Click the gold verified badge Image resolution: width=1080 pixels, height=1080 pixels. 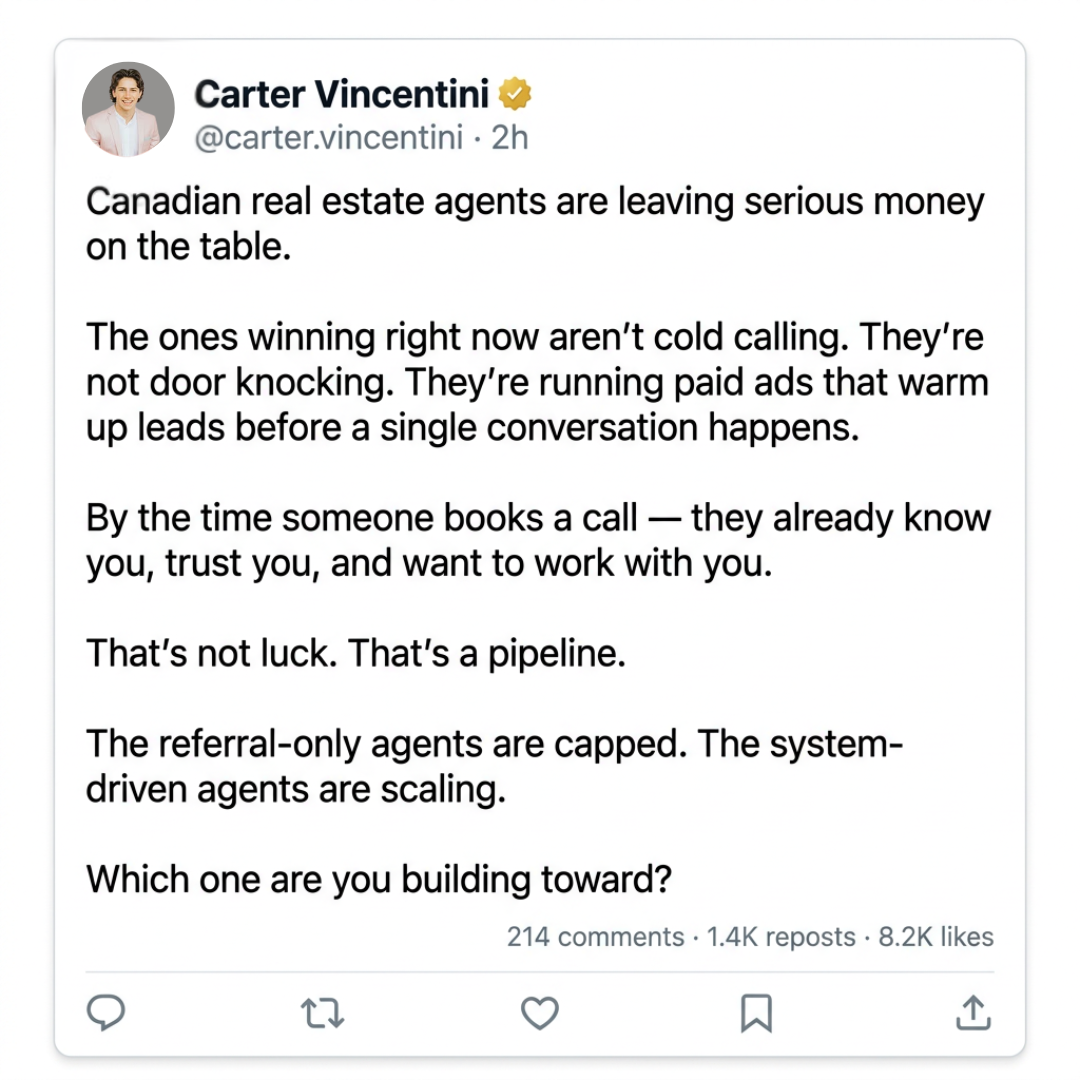tap(515, 94)
